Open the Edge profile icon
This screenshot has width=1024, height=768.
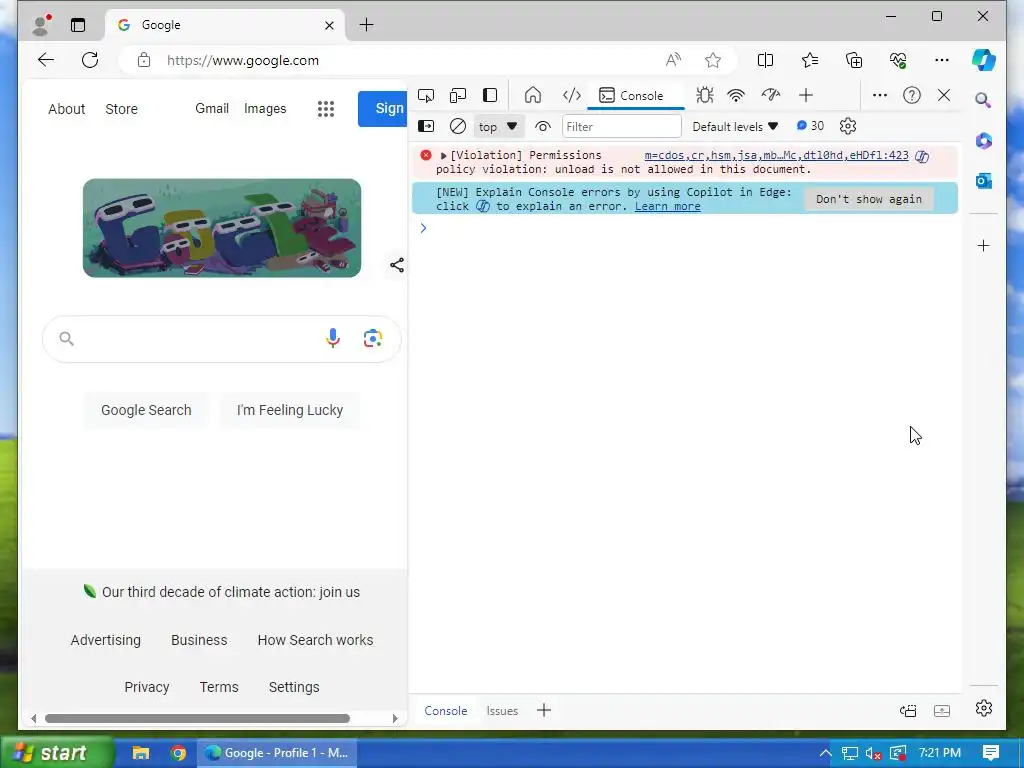tap(41, 25)
